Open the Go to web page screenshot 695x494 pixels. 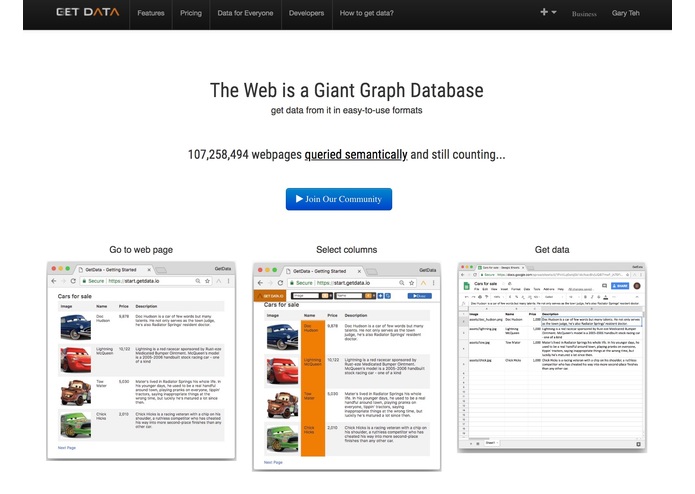point(141,361)
